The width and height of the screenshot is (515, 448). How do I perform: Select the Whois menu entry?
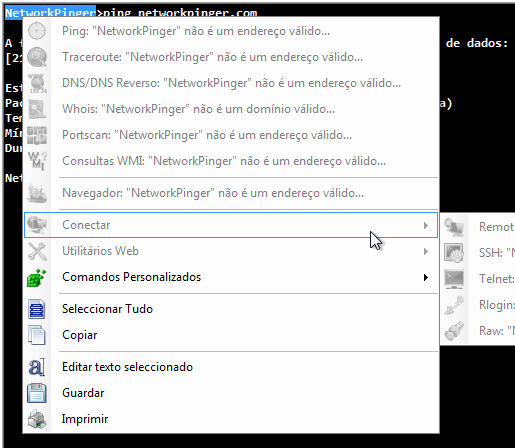231,109
